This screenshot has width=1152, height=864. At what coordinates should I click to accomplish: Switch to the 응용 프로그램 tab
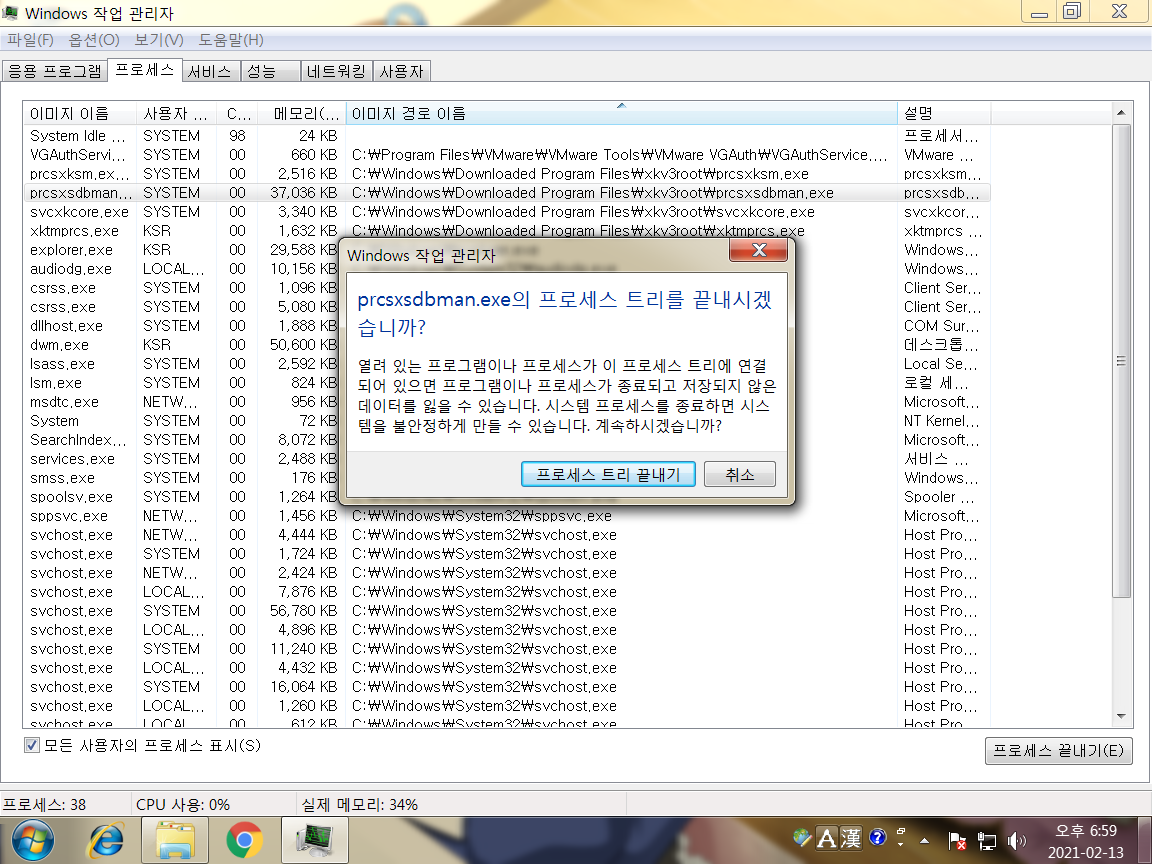pyautogui.click(x=54, y=71)
